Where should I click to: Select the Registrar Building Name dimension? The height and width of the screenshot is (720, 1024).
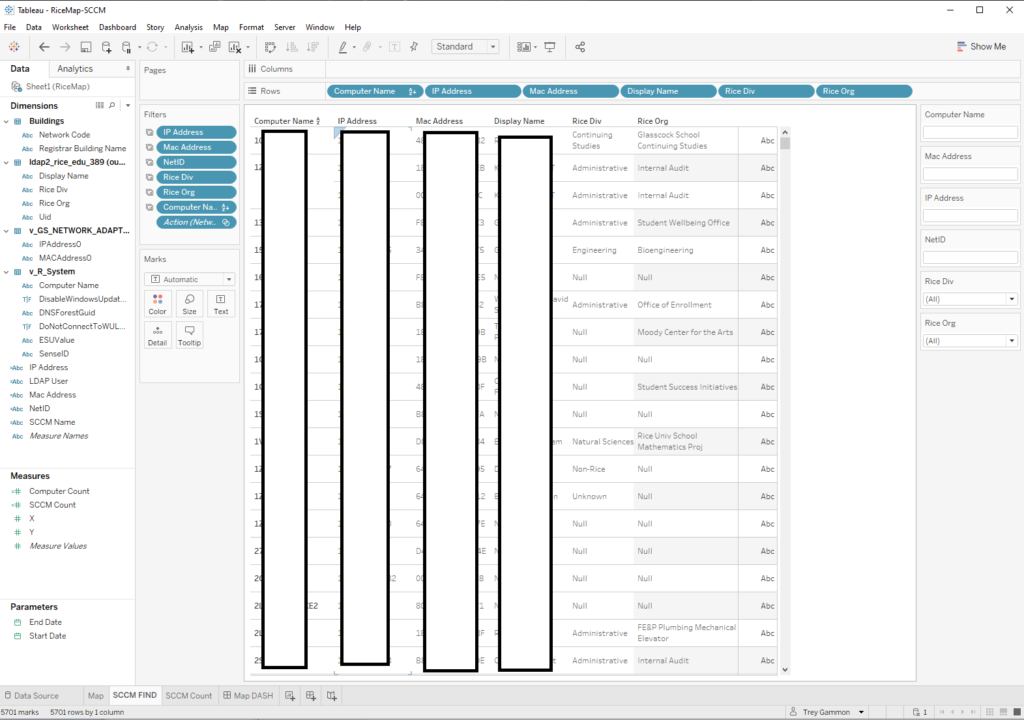click(x=82, y=149)
